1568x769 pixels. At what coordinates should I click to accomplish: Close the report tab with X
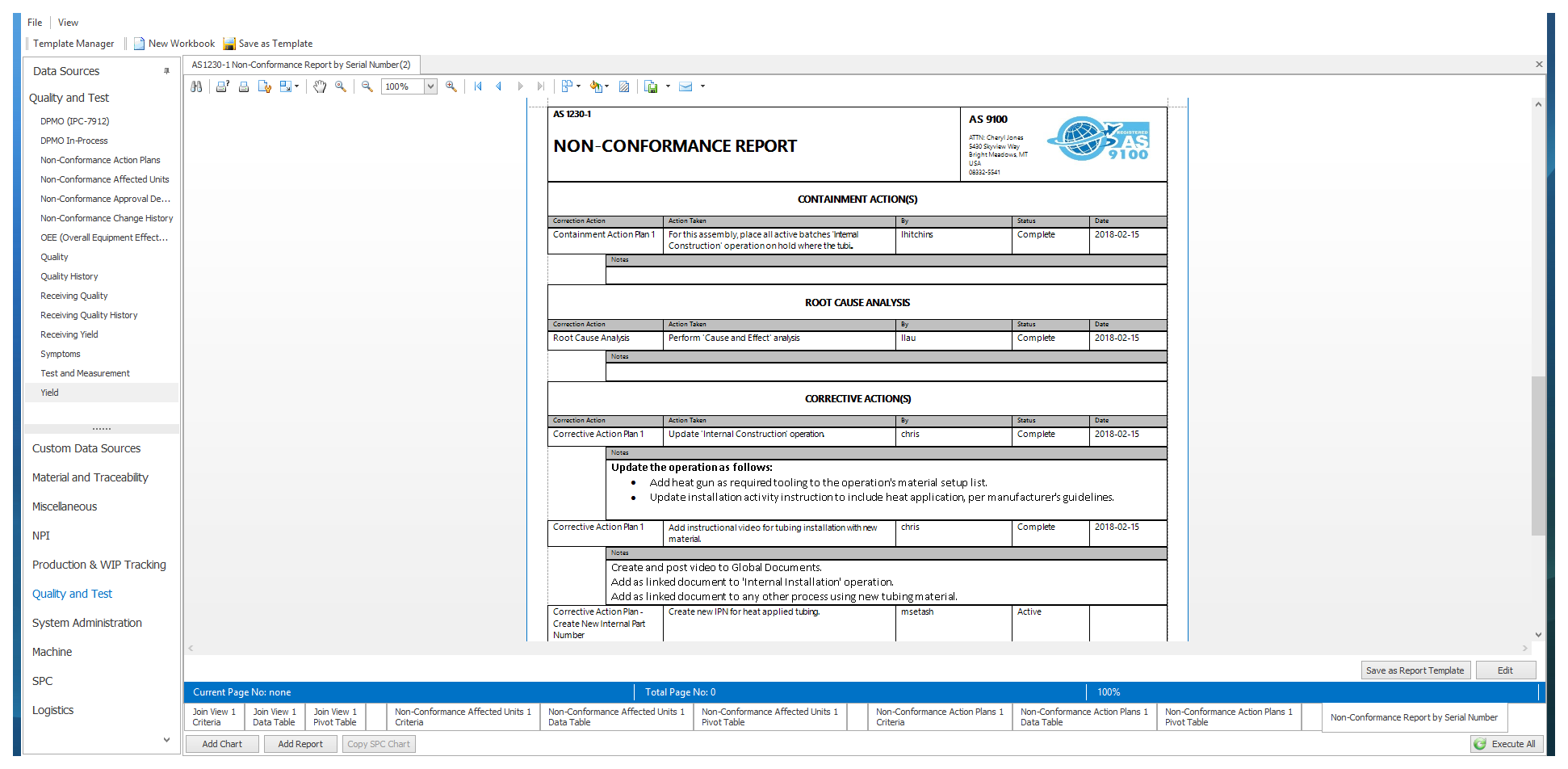pyautogui.click(x=1539, y=65)
